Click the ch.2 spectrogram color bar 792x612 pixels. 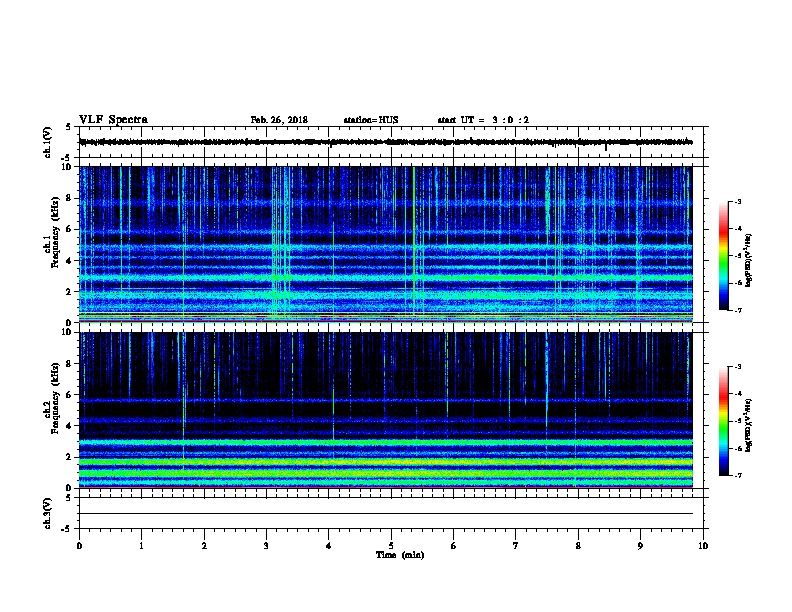click(x=723, y=421)
